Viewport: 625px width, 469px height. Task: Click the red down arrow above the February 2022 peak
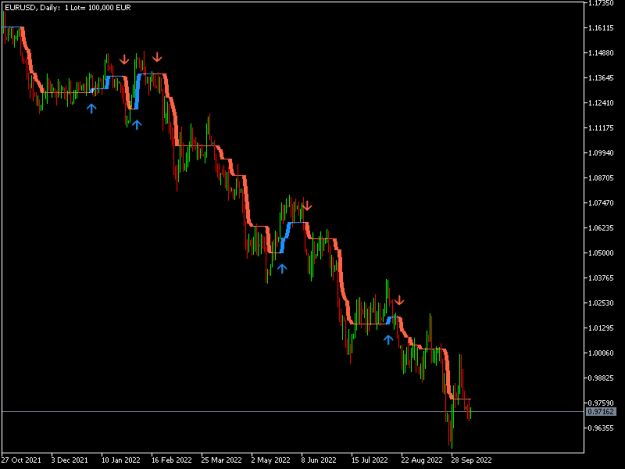157,57
